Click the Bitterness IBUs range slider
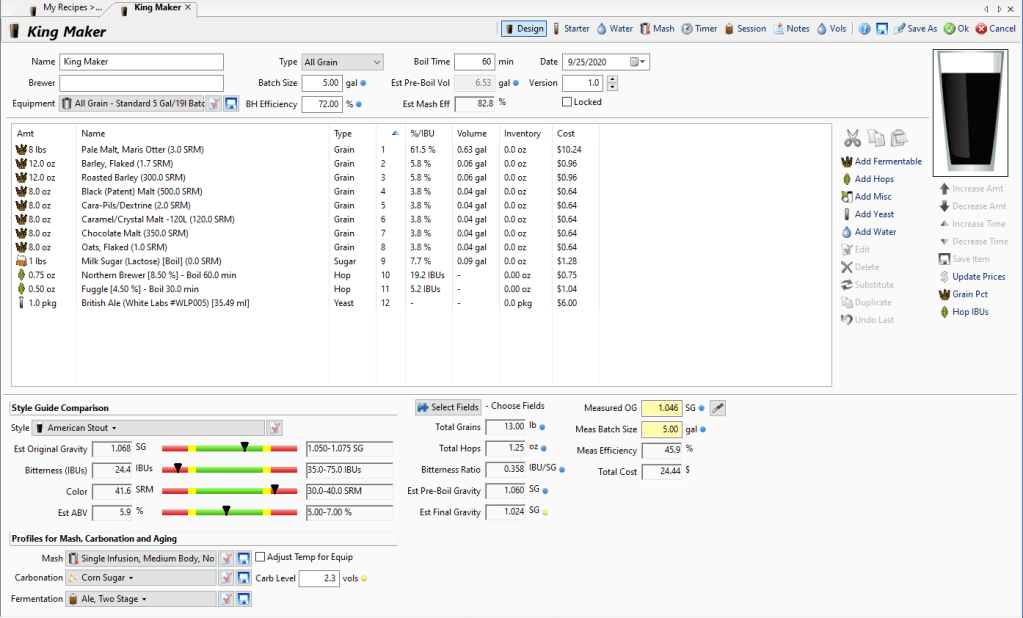 (x=230, y=467)
